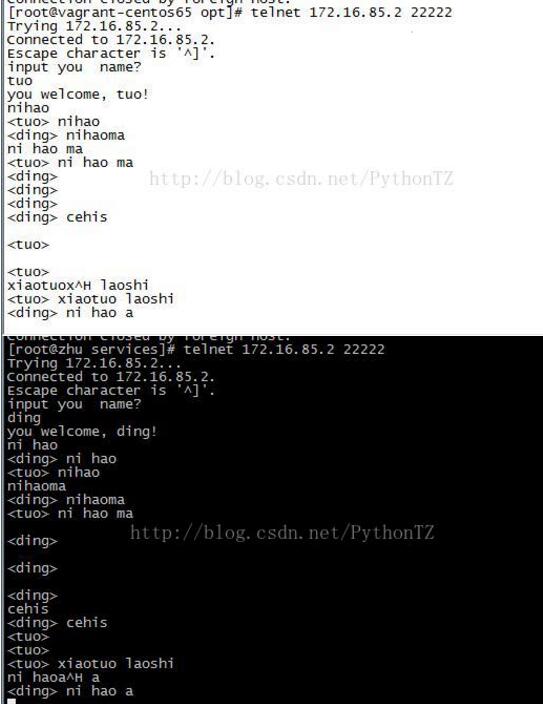Click '<ding> ni hao' line in black terminal
Image resolution: width=543 pixels, height=704 pixels.
point(62,459)
